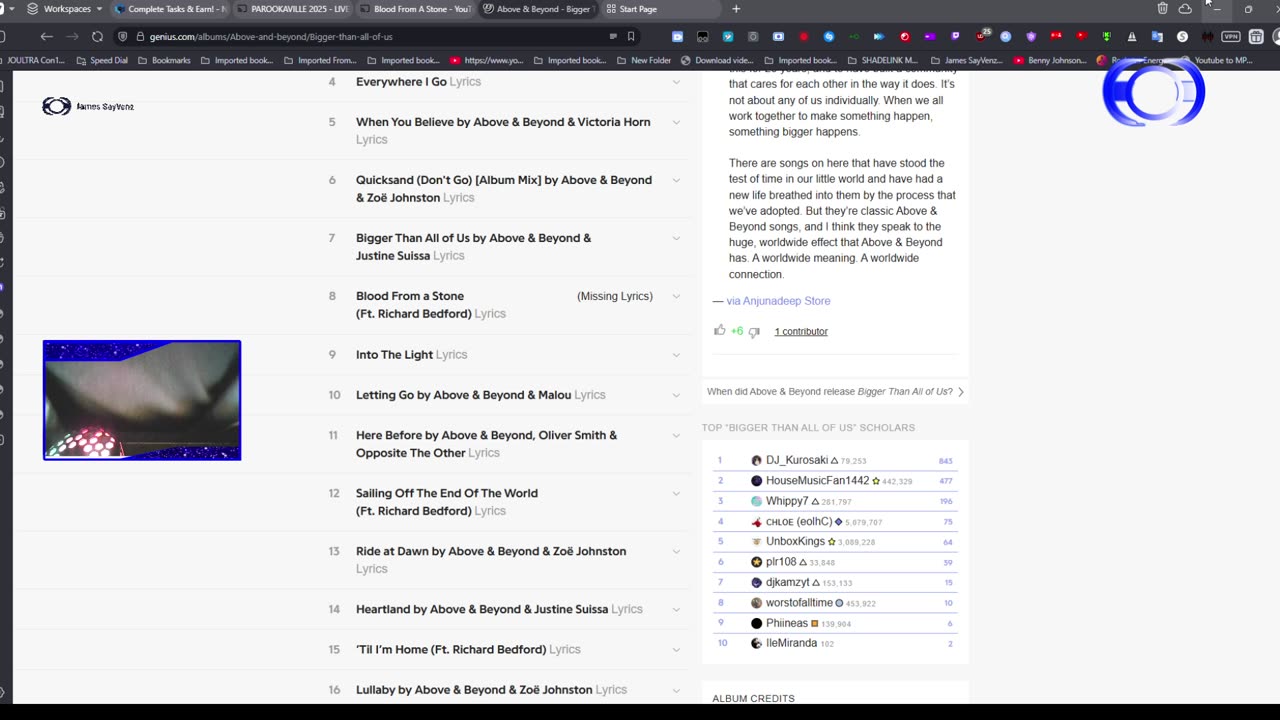Screen dimensions: 1280x720
Task: Click the VLC cone extension icon
Action: pos(1132,36)
